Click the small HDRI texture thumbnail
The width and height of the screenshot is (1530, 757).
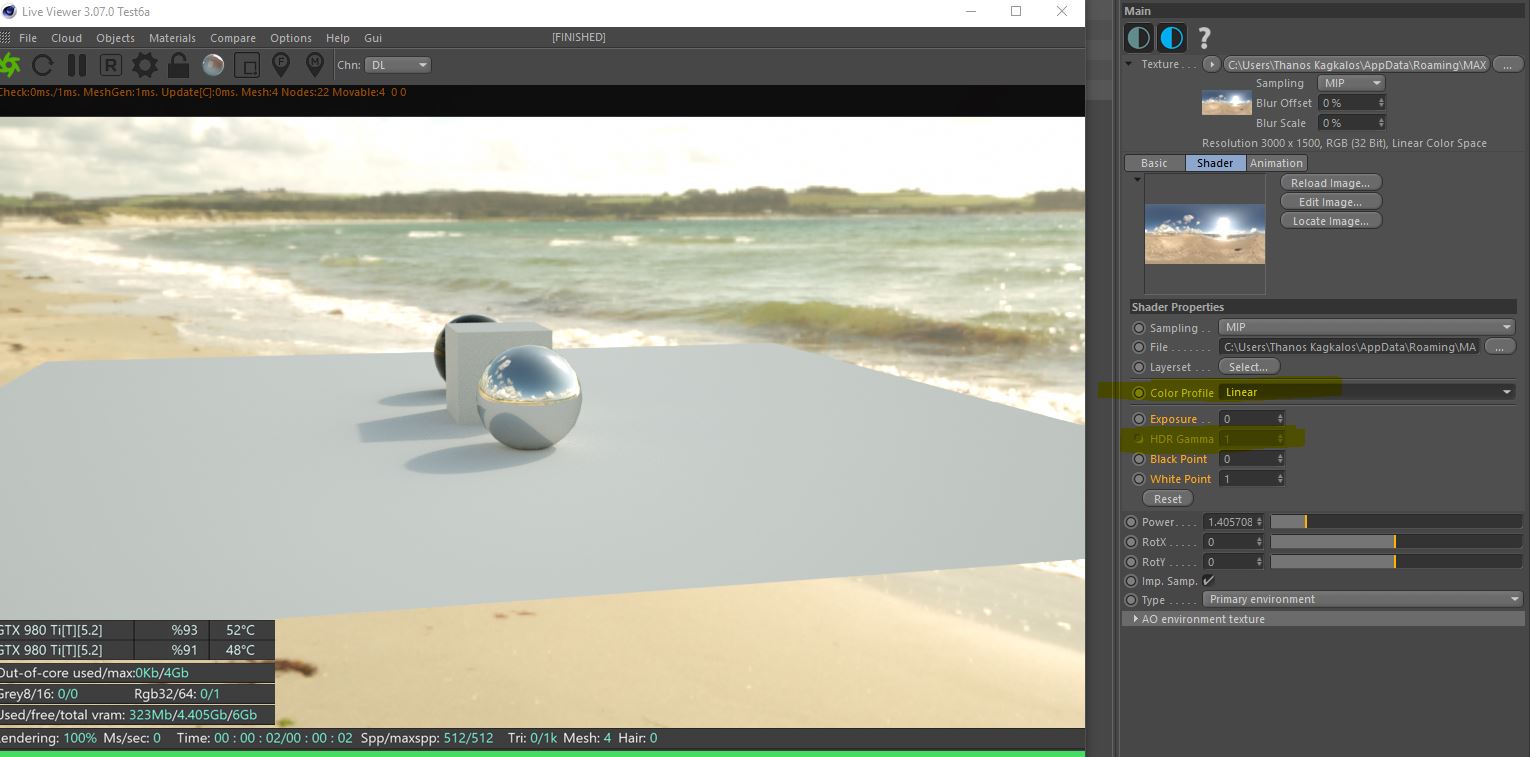point(1226,103)
